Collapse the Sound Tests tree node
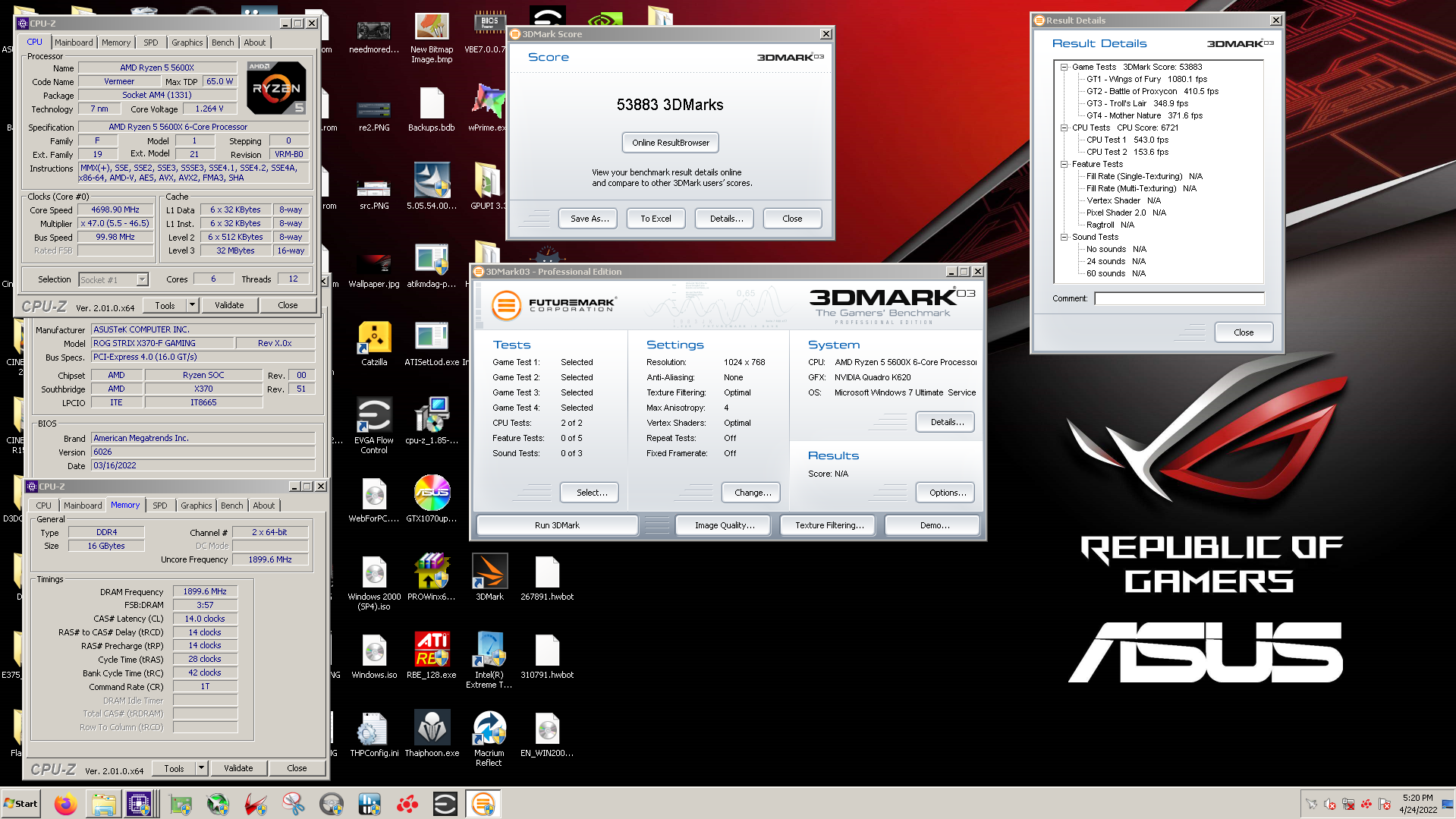1456x819 pixels. (x=1064, y=237)
